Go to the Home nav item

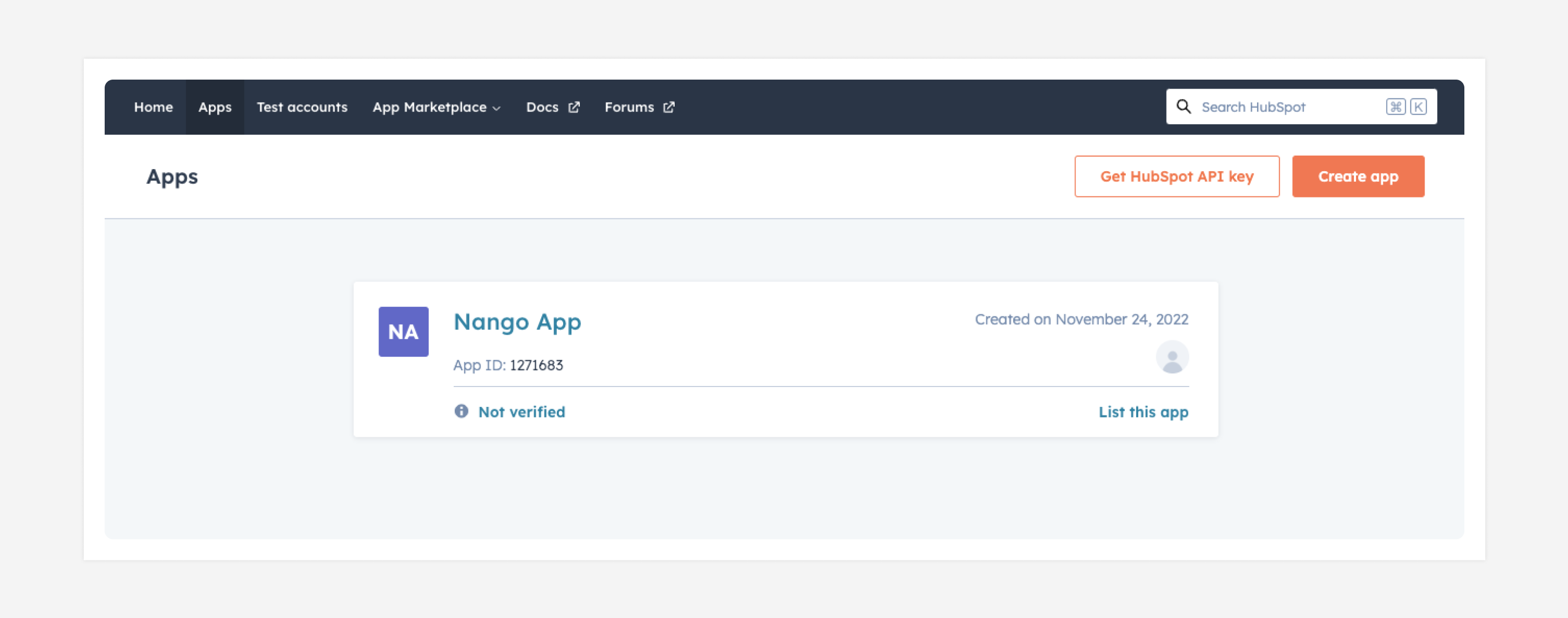click(x=153, y=107)
